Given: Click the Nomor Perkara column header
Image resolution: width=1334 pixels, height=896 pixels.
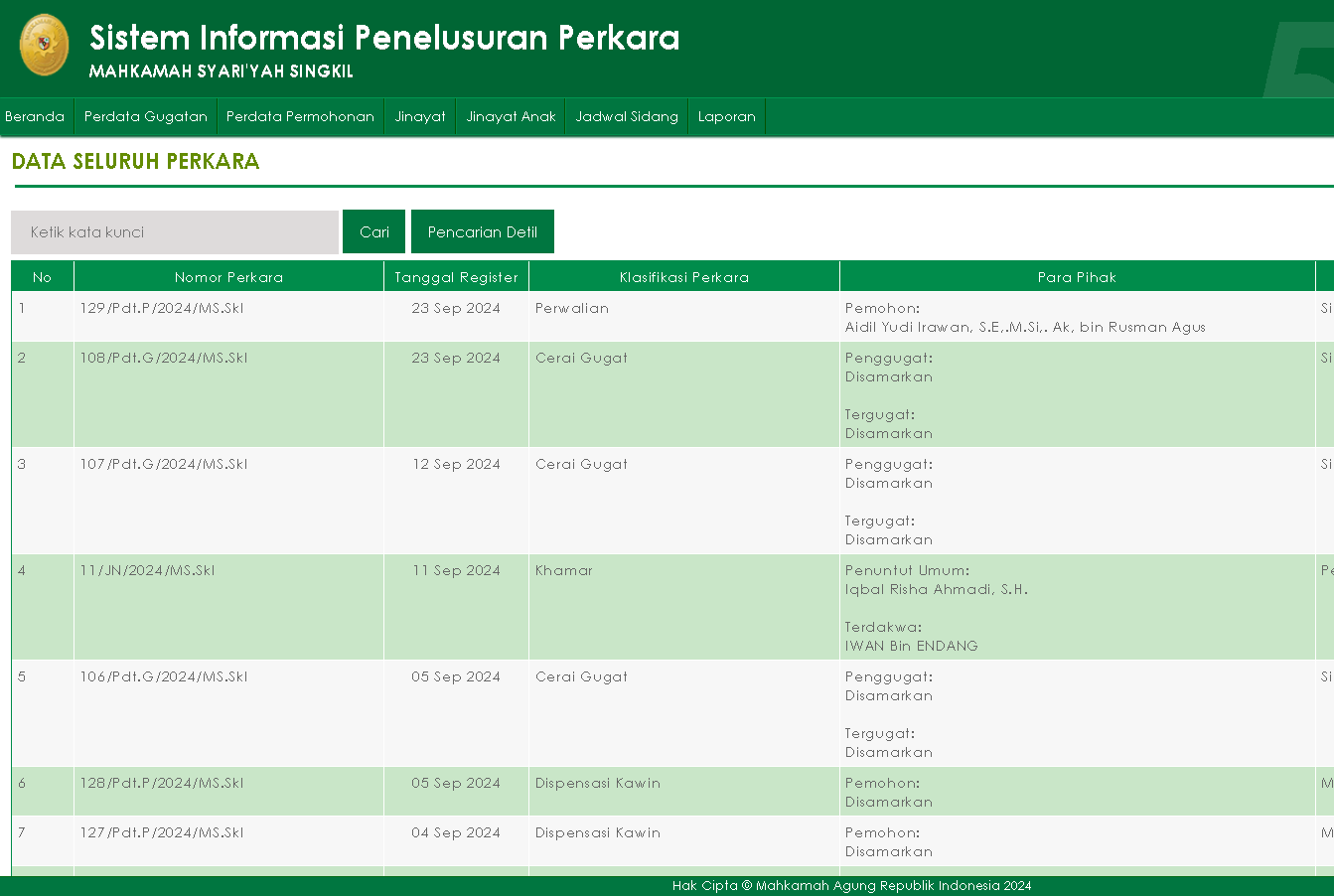Looking at the screenshot, I should click(x=228, y=276).
